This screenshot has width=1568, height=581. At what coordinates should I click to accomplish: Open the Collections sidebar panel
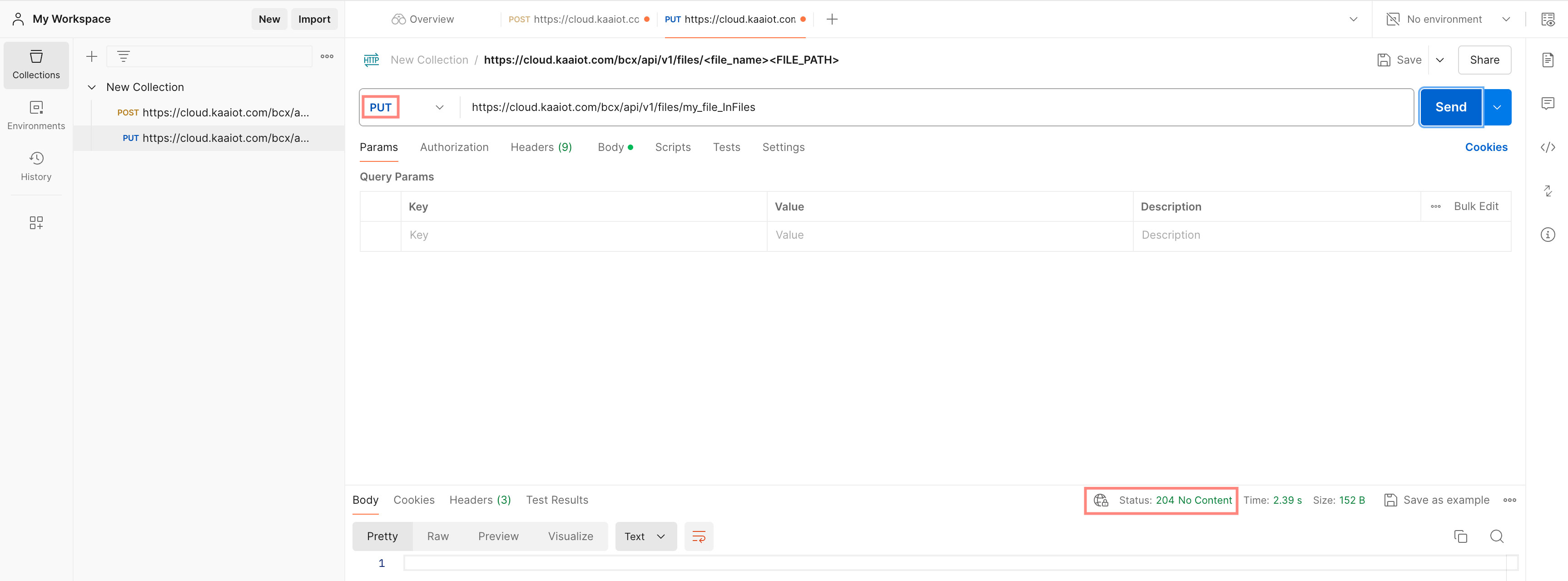tap(36, 65)
